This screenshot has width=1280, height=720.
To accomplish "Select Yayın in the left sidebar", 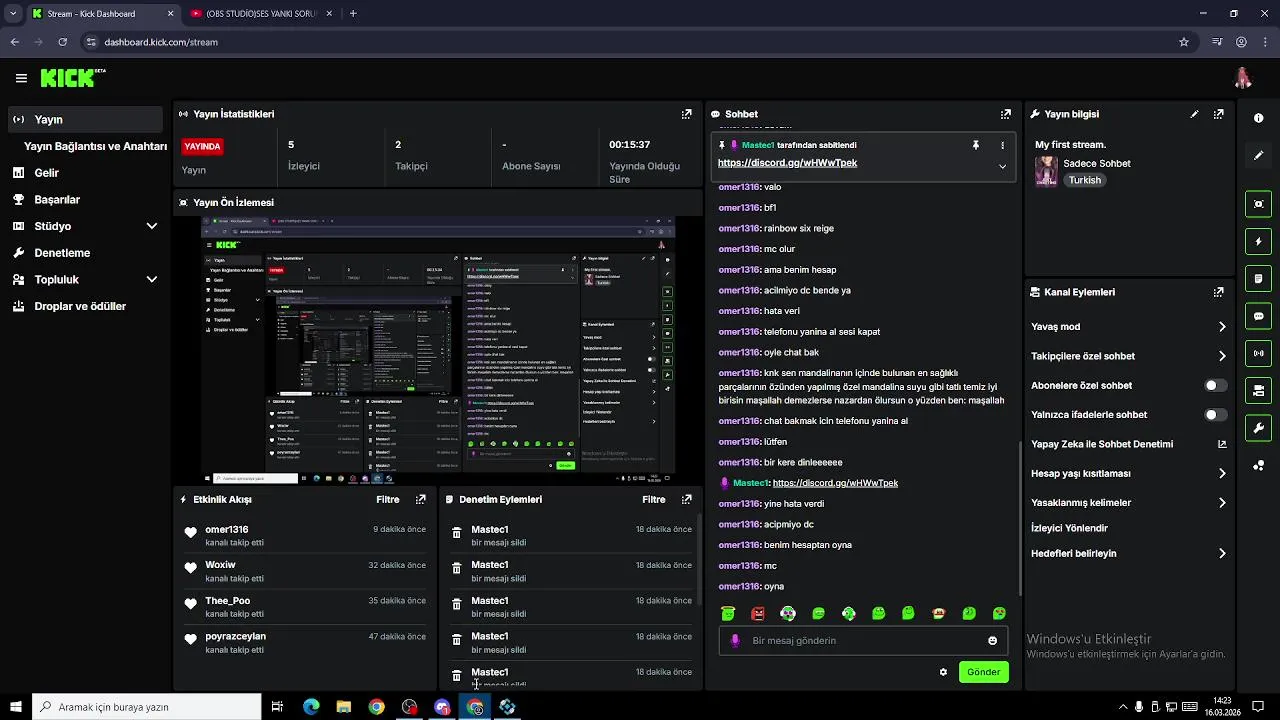I will pyautogui.click(x=84, y=119).
